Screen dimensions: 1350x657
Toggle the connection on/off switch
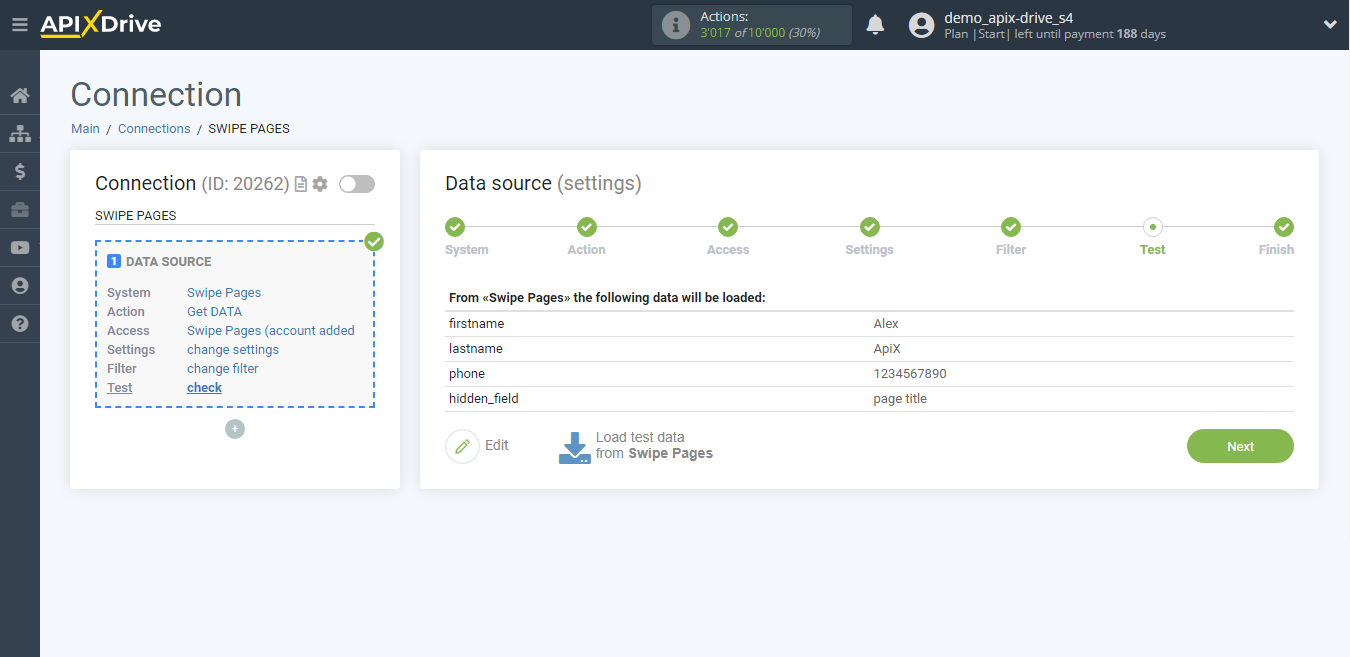tap(357, 184)
